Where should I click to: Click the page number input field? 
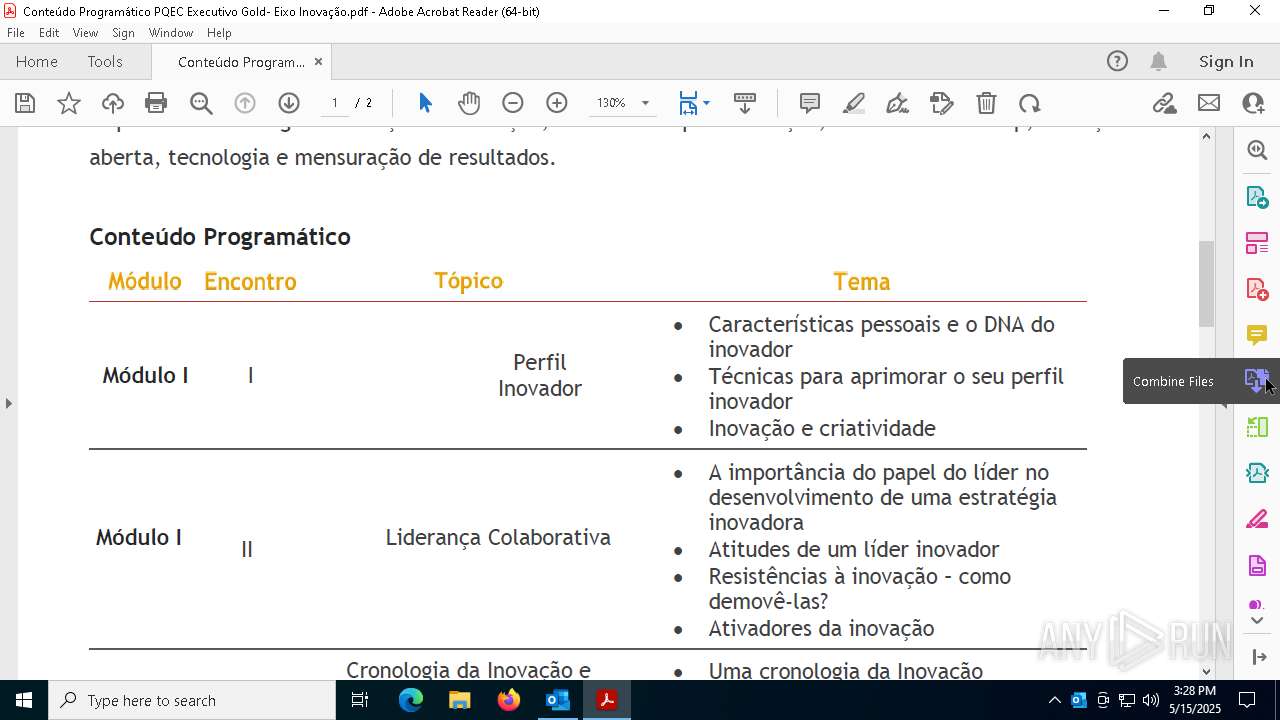334,103
